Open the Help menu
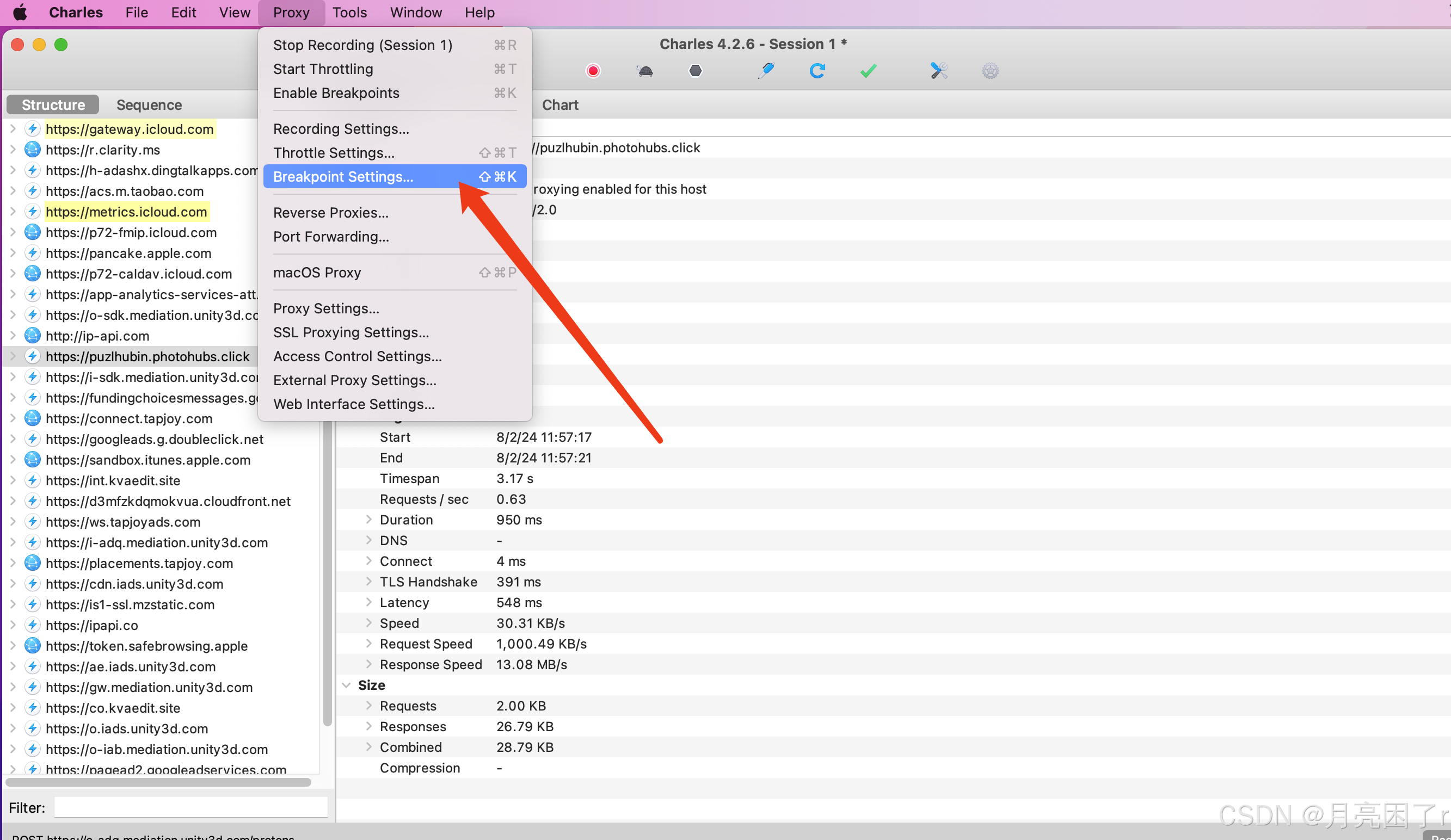The height and width of the screenshot is (840, 1451). (479, 12)
